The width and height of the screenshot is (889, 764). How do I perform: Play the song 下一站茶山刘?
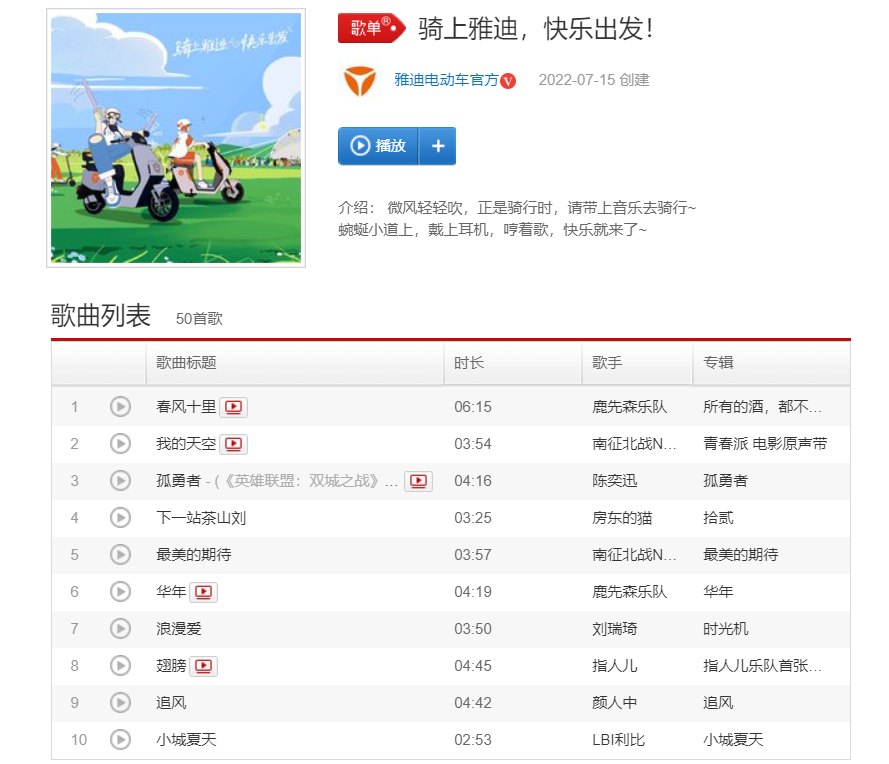(x=120, y=517)
